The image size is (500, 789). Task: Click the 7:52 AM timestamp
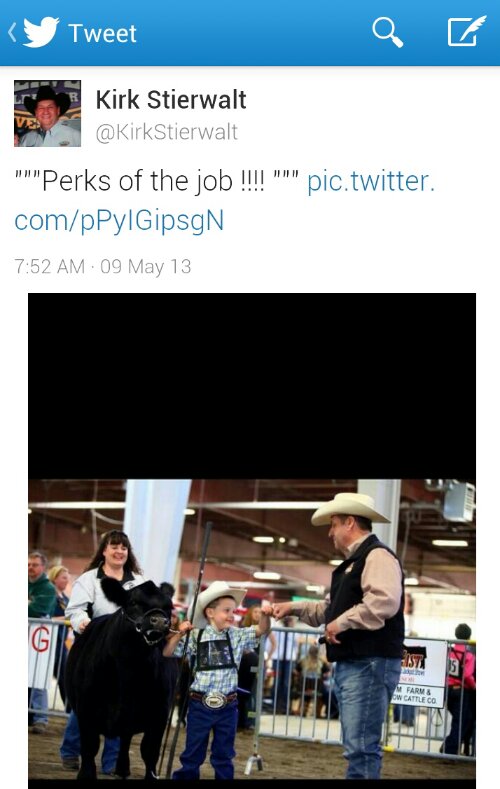(x=49, y=266)
